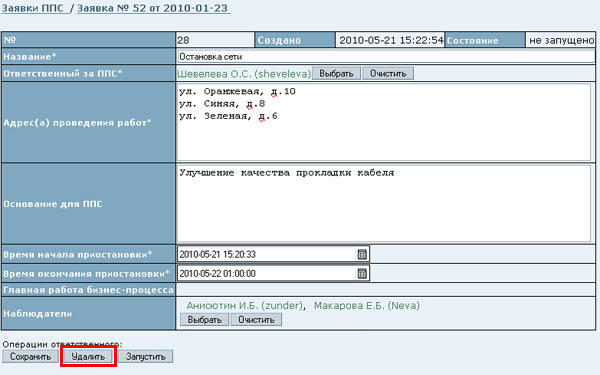The width and height of the screenshot is (600, 375).
Task: Focus the Название field with Остановка сети
Action: point(386,57)
